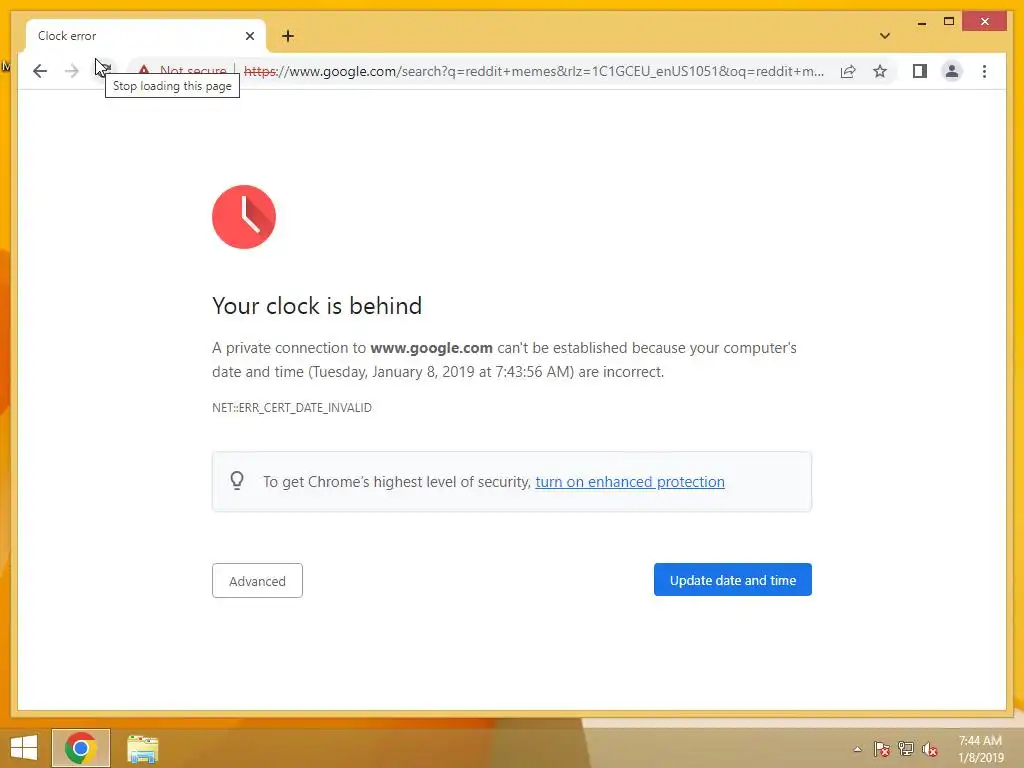This screenshot has width=1024, height=768.
Task: Open the Windows Start button
Action: pos(24,748)
